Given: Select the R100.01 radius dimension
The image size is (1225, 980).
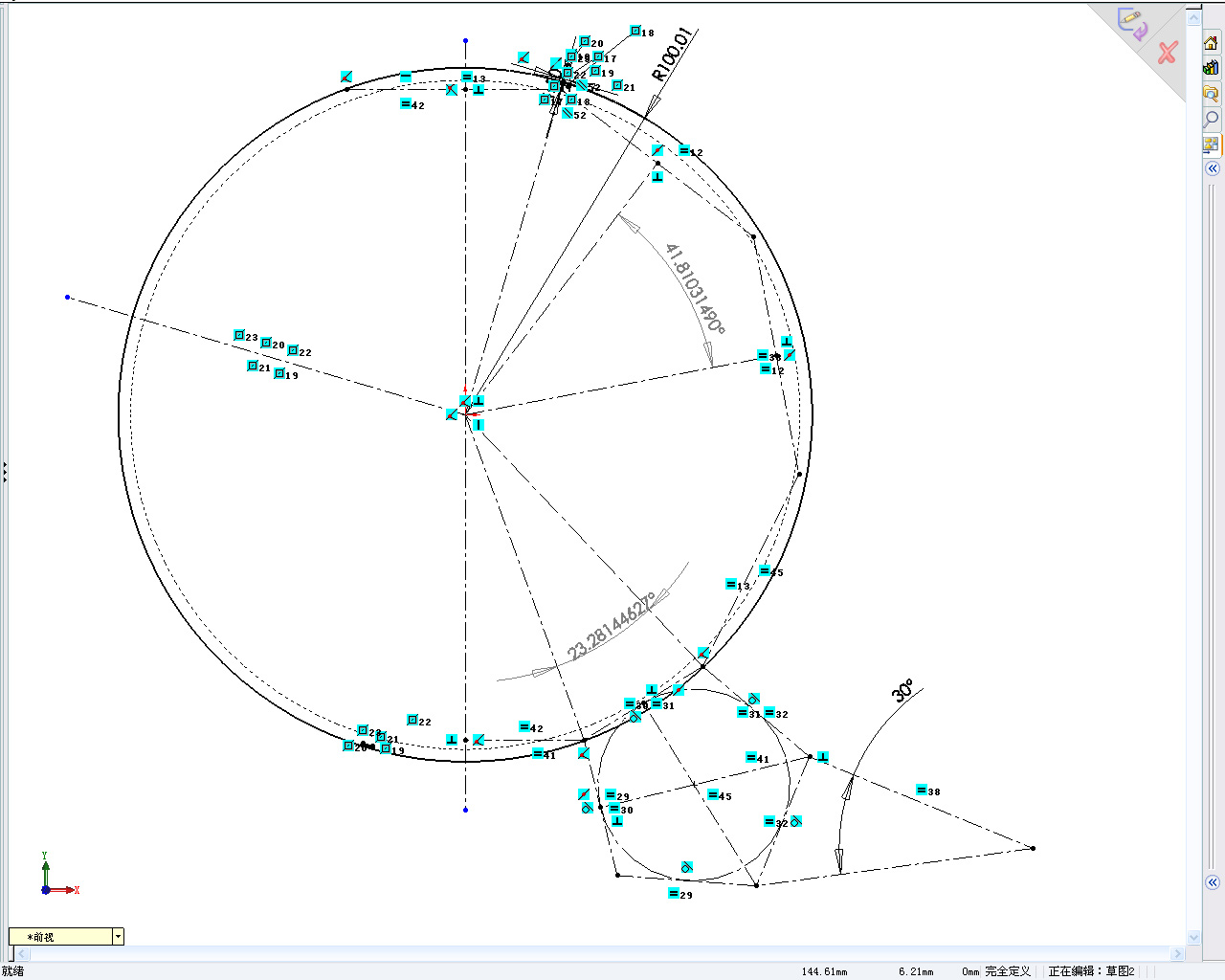Looking at the screenshot, I should pyautogui.click(x=671, y=55).
